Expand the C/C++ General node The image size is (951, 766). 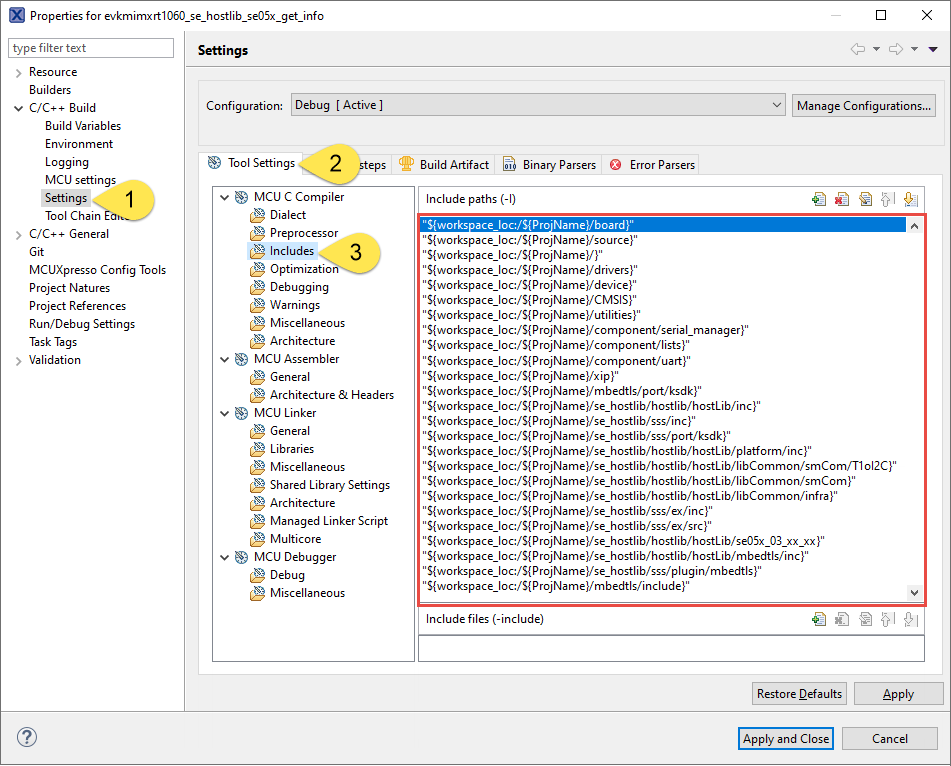pyautogui.click(x=18, y=235)
